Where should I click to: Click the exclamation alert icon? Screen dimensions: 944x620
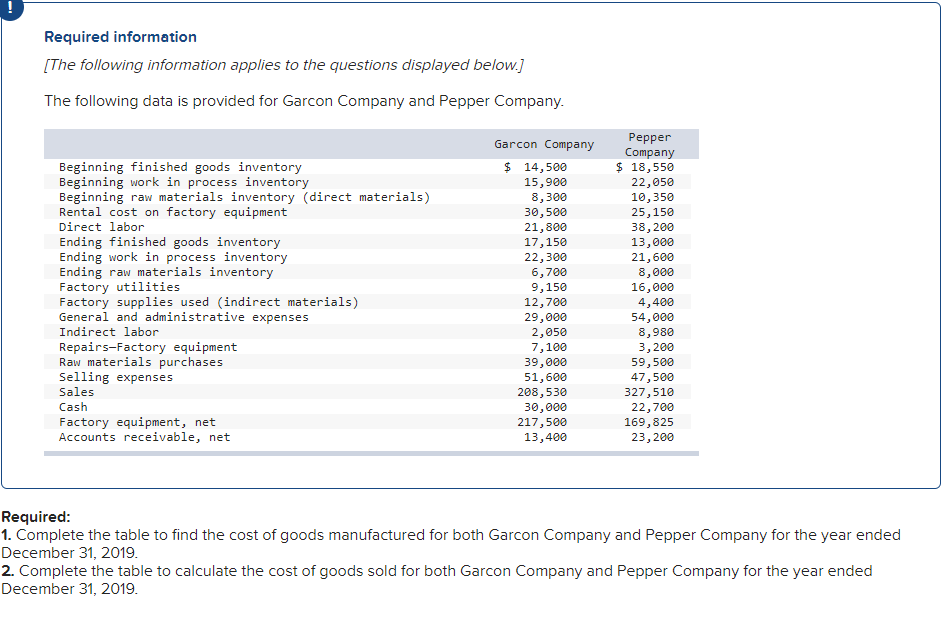click(10, 8)
